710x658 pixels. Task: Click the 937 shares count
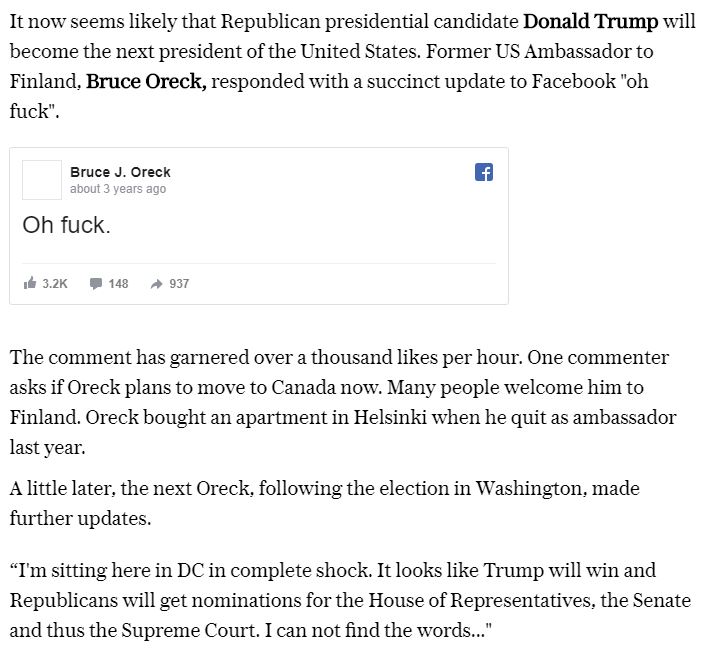tap(179, 283)
